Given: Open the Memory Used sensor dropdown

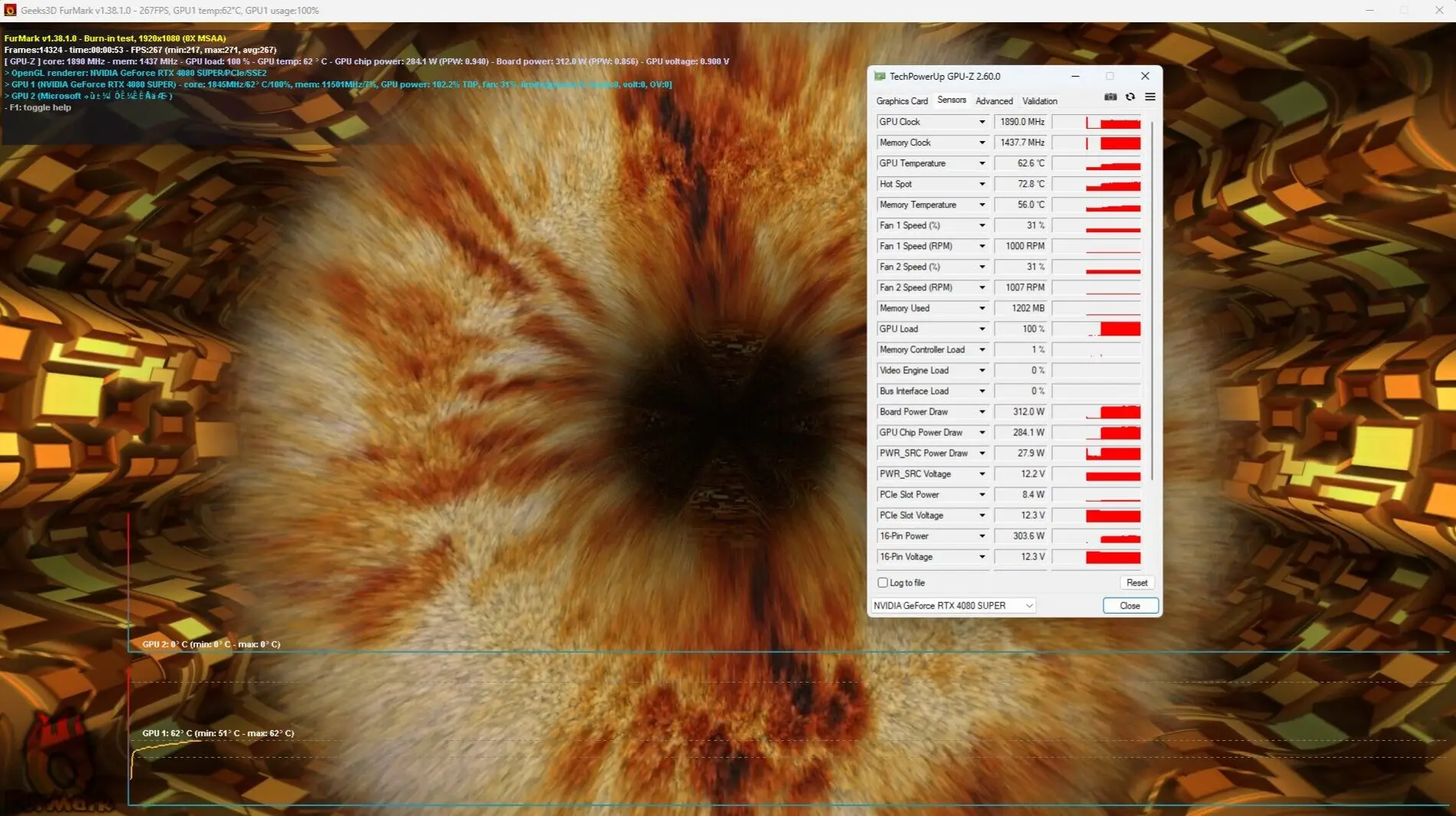Looking at the screenshot, I should pyautogui.click(x=982, y=309).
